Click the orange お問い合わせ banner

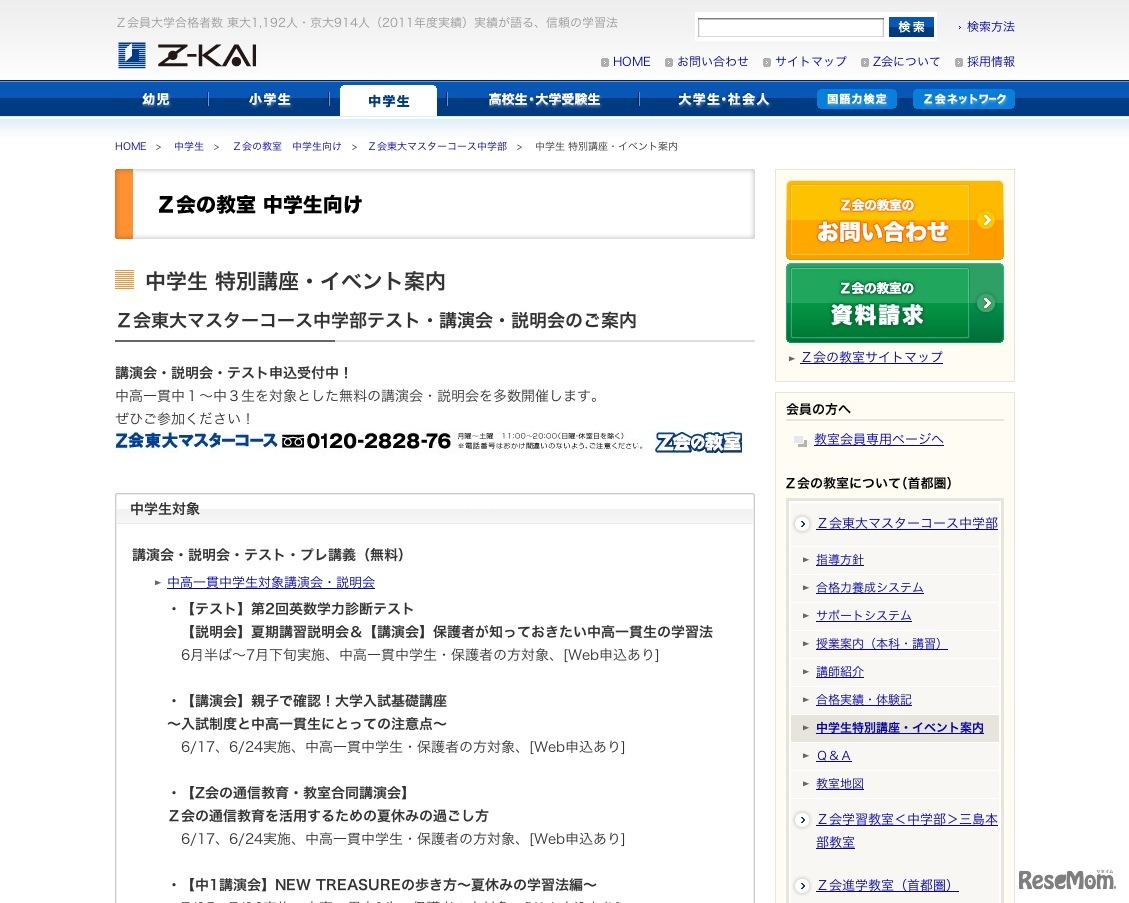point(893,219)
